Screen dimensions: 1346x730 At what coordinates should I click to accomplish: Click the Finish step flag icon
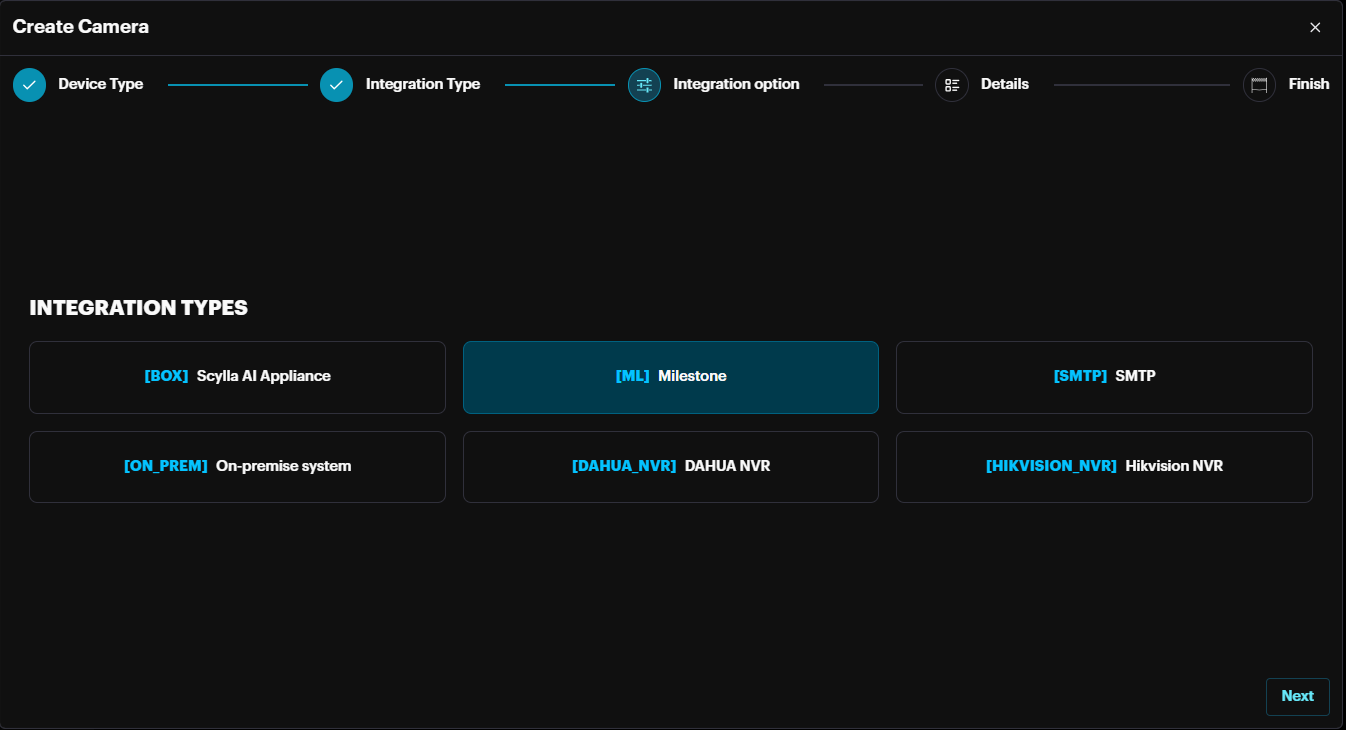point(1259,85)
